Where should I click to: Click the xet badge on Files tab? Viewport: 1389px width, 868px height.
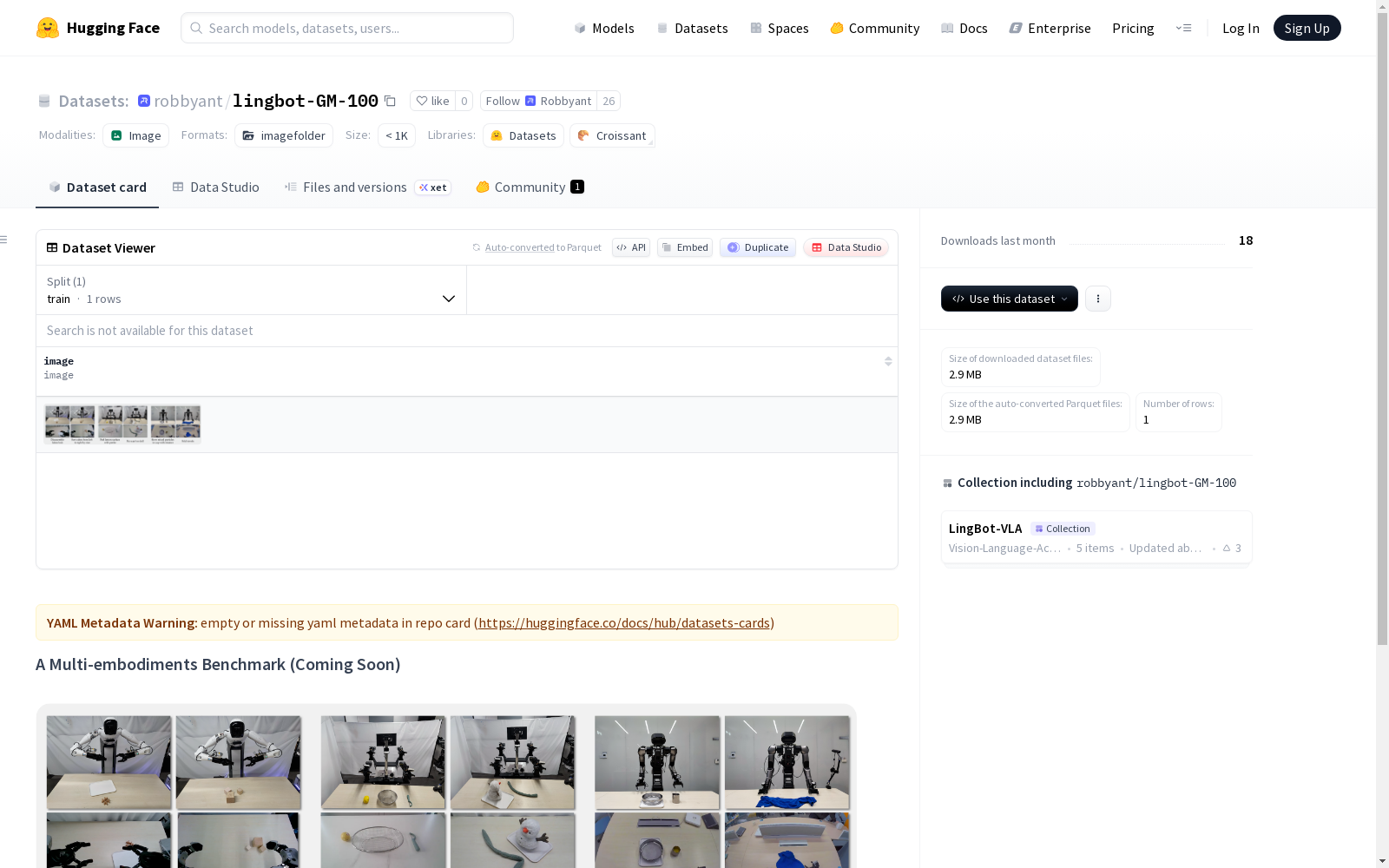pos(433,187)
